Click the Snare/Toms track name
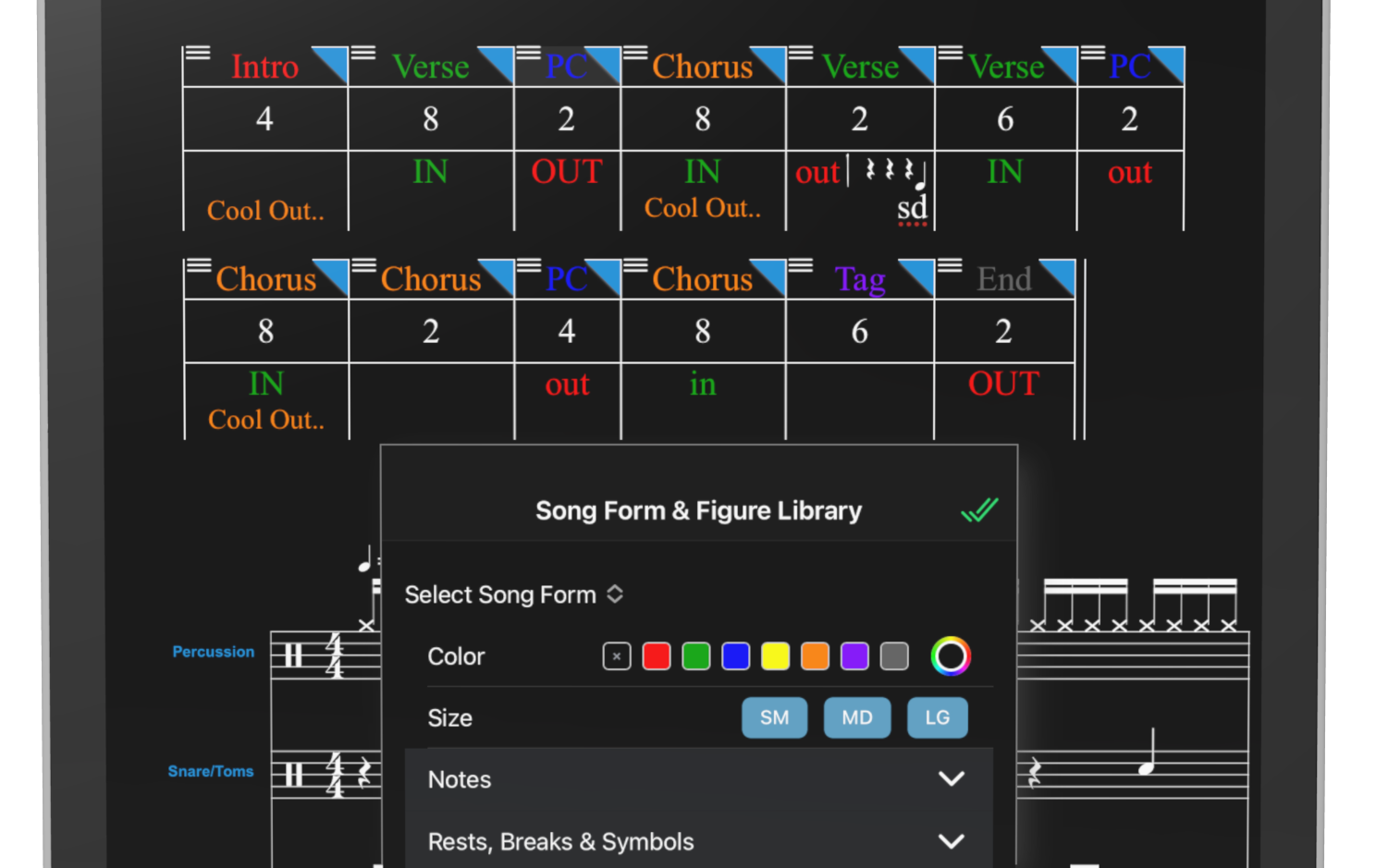This screenshot has width=1376, height=868. (210, 771)
